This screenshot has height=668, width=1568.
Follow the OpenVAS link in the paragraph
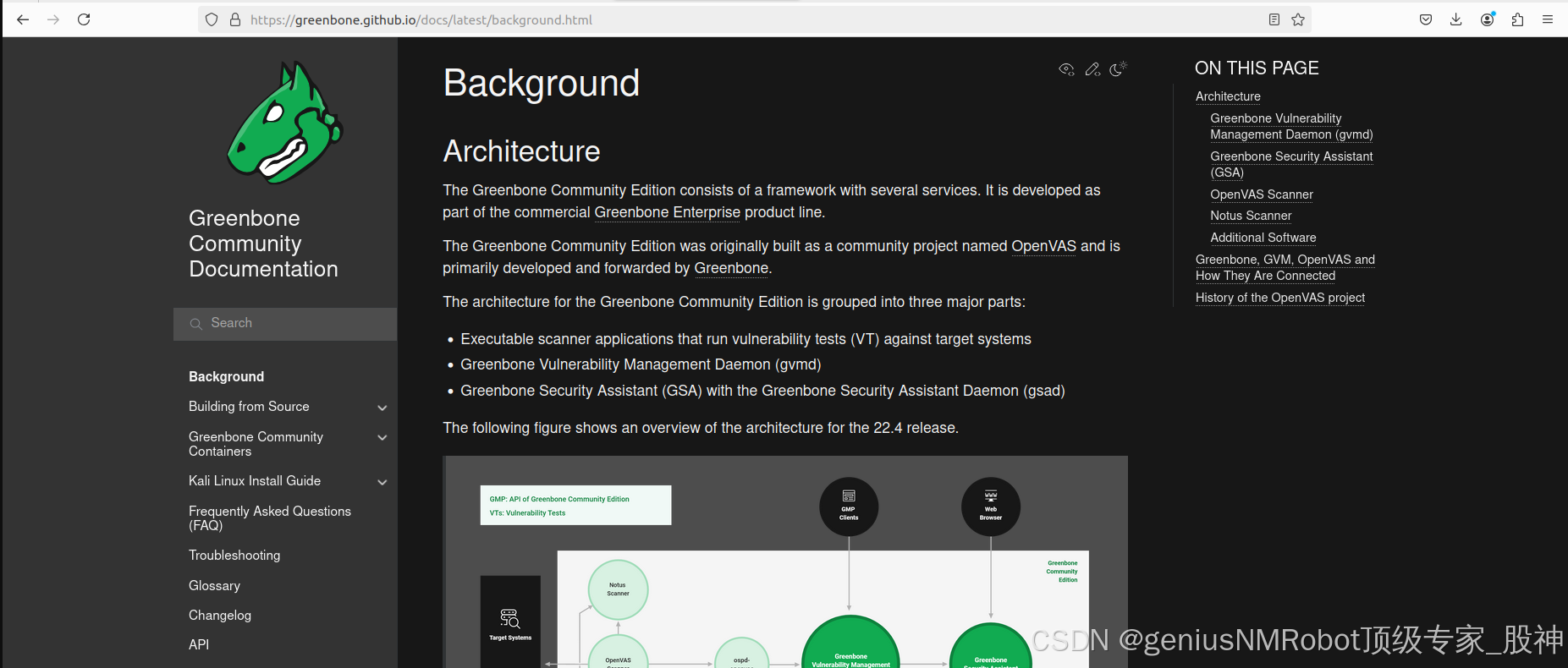1043,246
